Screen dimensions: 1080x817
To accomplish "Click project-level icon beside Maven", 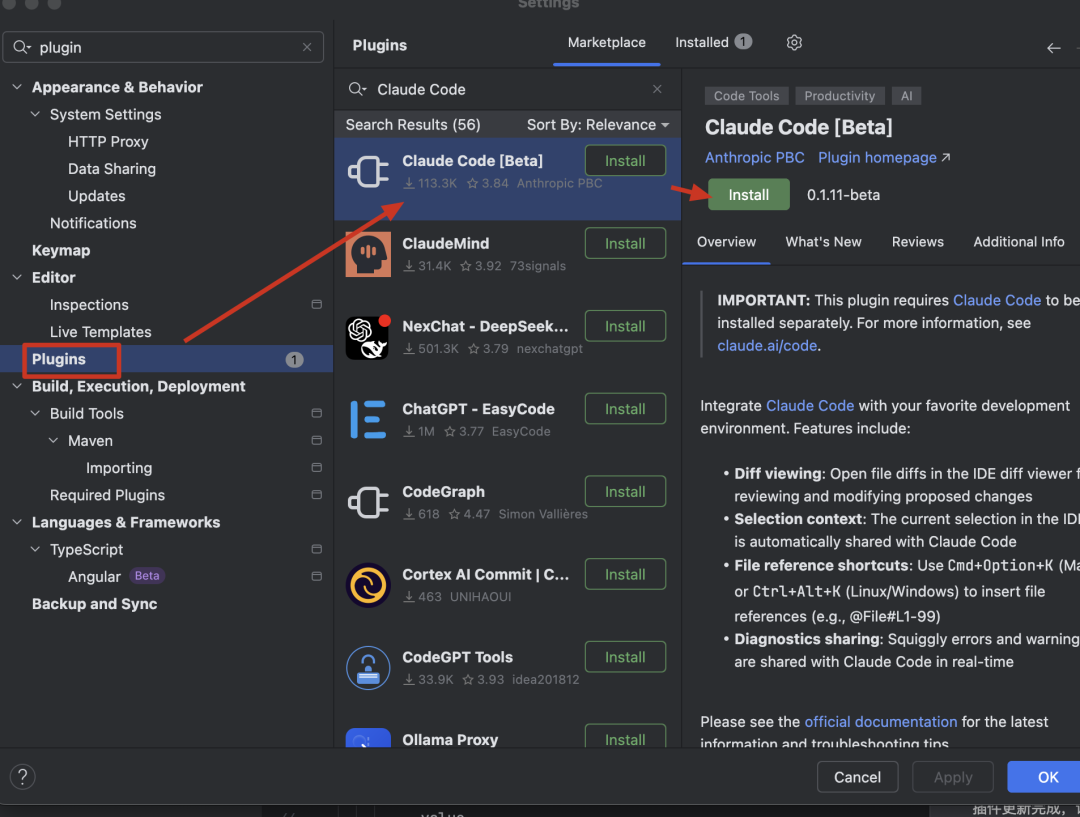I will [317, 440].
